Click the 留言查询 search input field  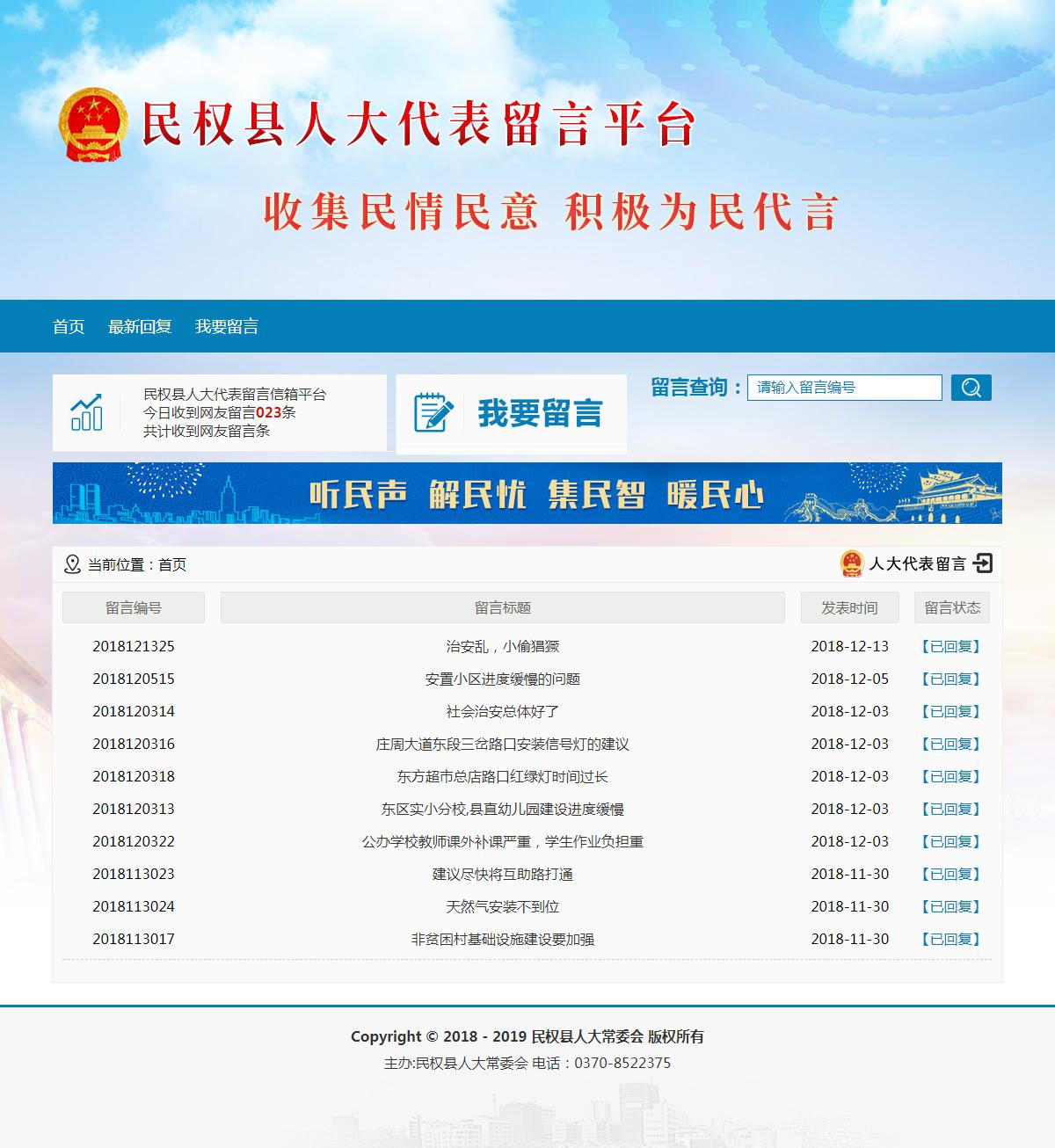(844, 387)
